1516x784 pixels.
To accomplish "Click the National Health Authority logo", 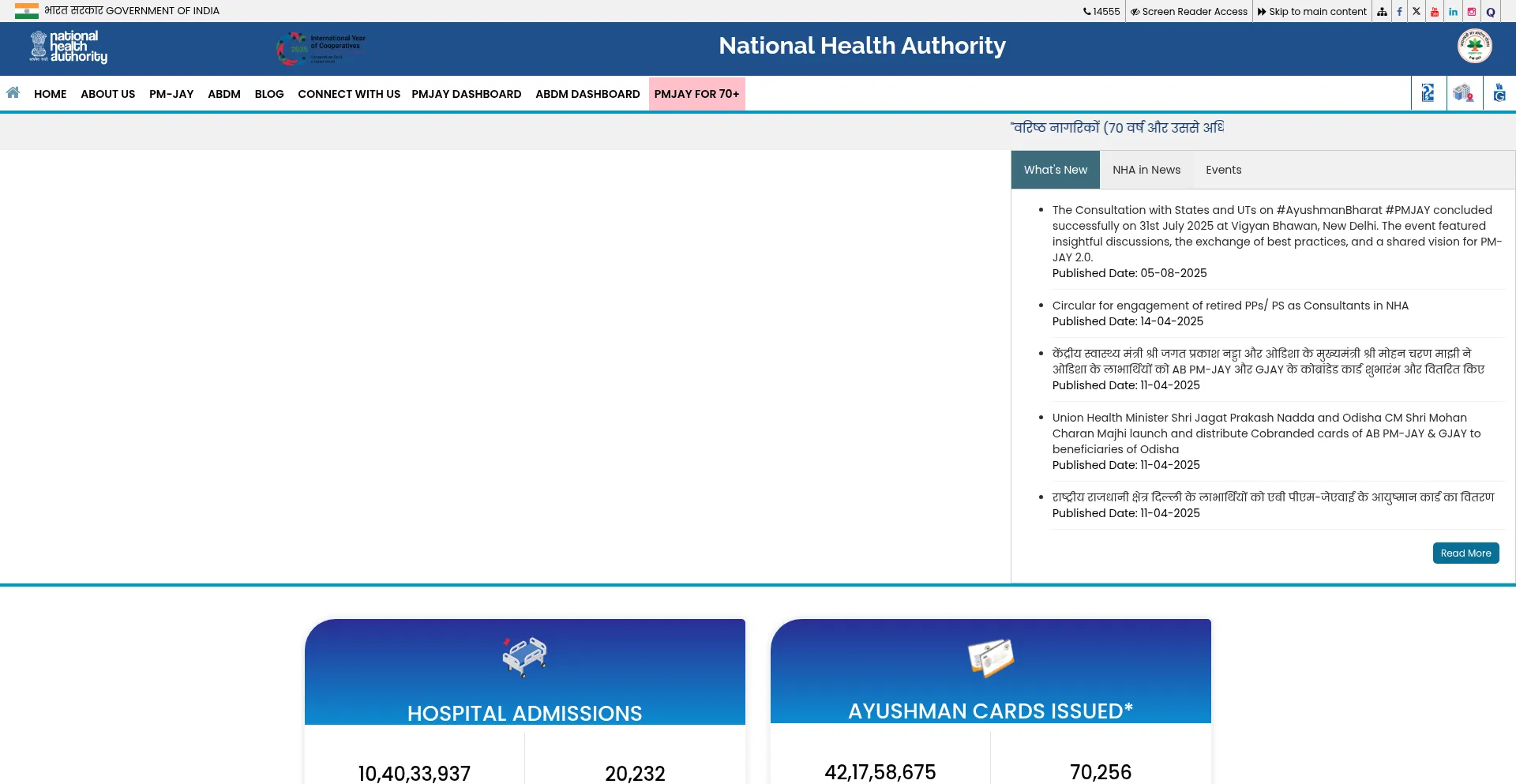I will click(x=69, y=47).
